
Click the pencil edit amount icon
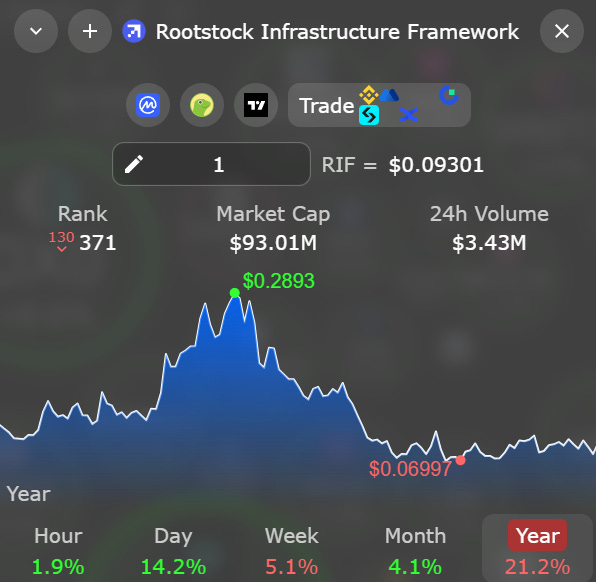coord(134,164)
